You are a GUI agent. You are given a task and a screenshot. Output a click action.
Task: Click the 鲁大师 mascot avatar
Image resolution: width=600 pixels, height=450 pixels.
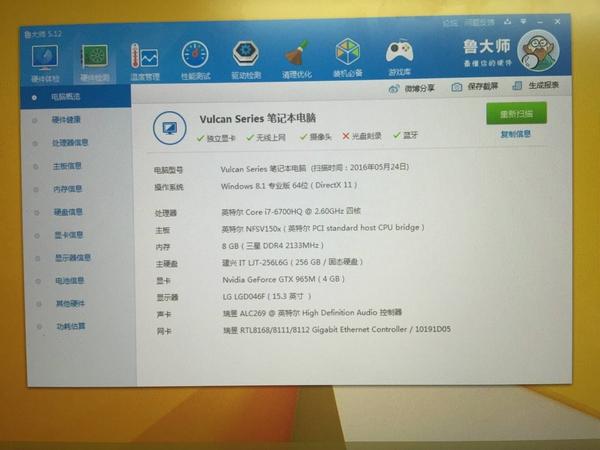(538, 51)
